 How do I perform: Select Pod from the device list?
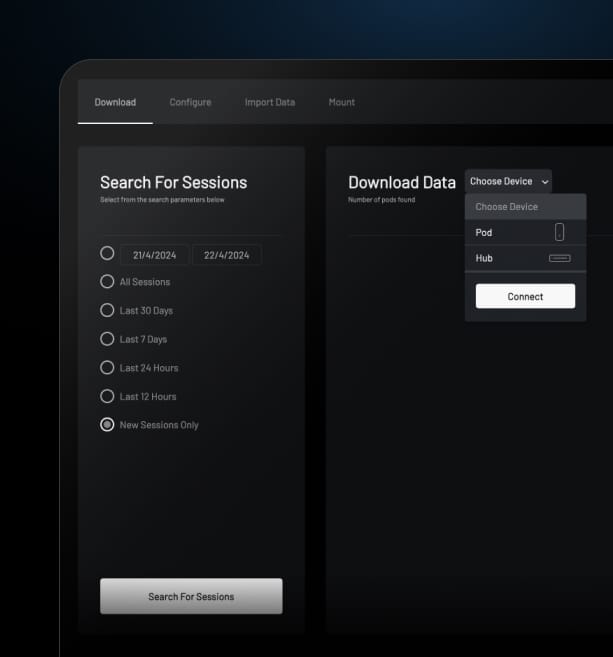[x=525, y=233]
